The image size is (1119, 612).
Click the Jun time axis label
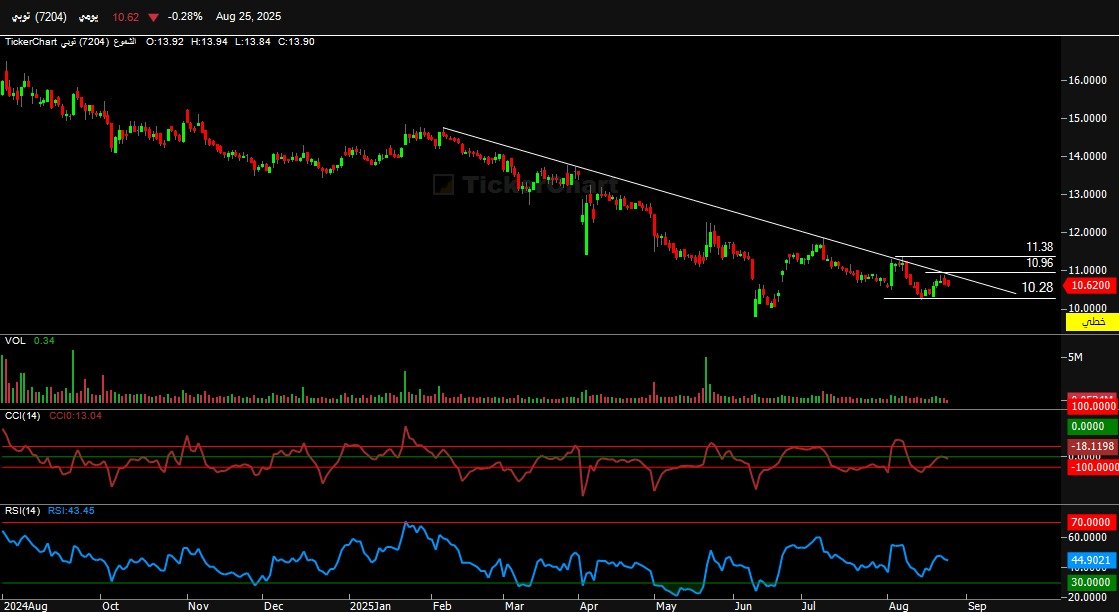pyautogui.click(x=744, y=606)
